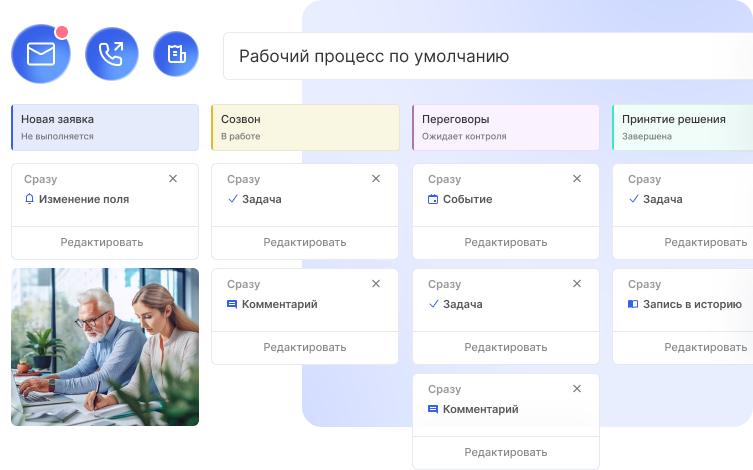The width and height of the screenshot is (753, 470).
Task: Close the 'Комментарий' card in the Созвон column
Action: pos(376,284)
